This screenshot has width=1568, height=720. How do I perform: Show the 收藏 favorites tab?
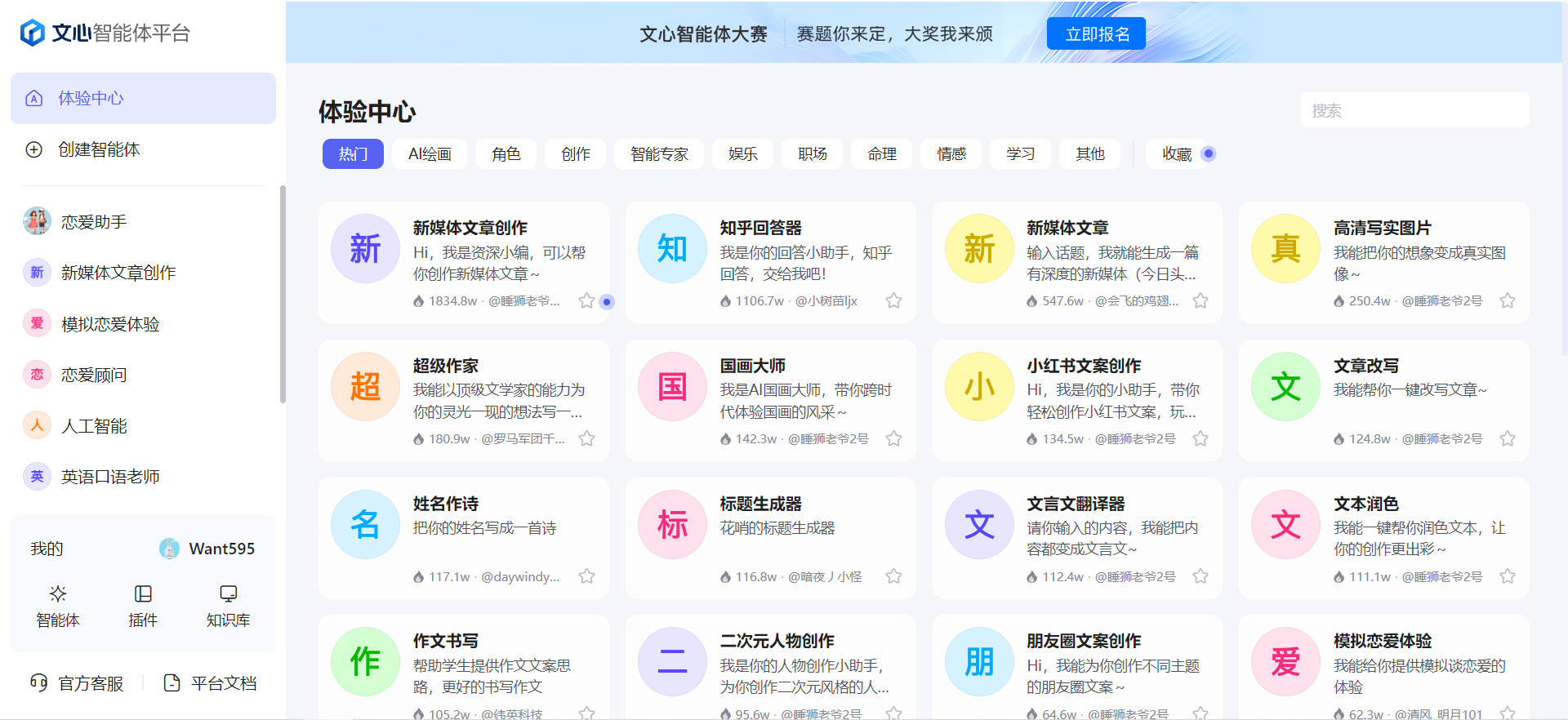tap(1177, 153)
